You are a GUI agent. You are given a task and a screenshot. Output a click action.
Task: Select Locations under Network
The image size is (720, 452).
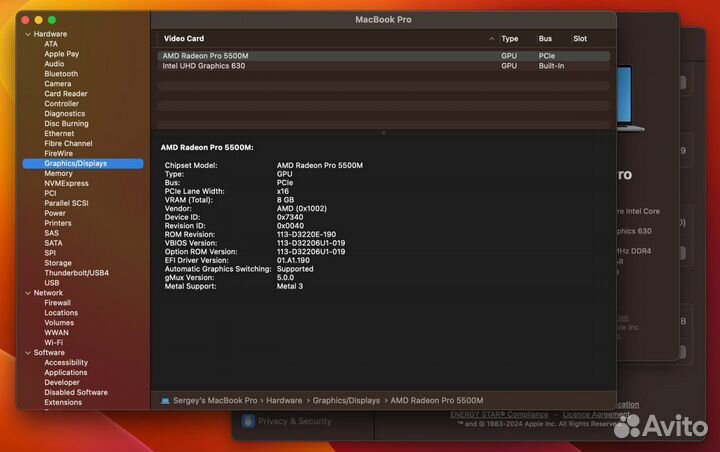click(61, 313)
